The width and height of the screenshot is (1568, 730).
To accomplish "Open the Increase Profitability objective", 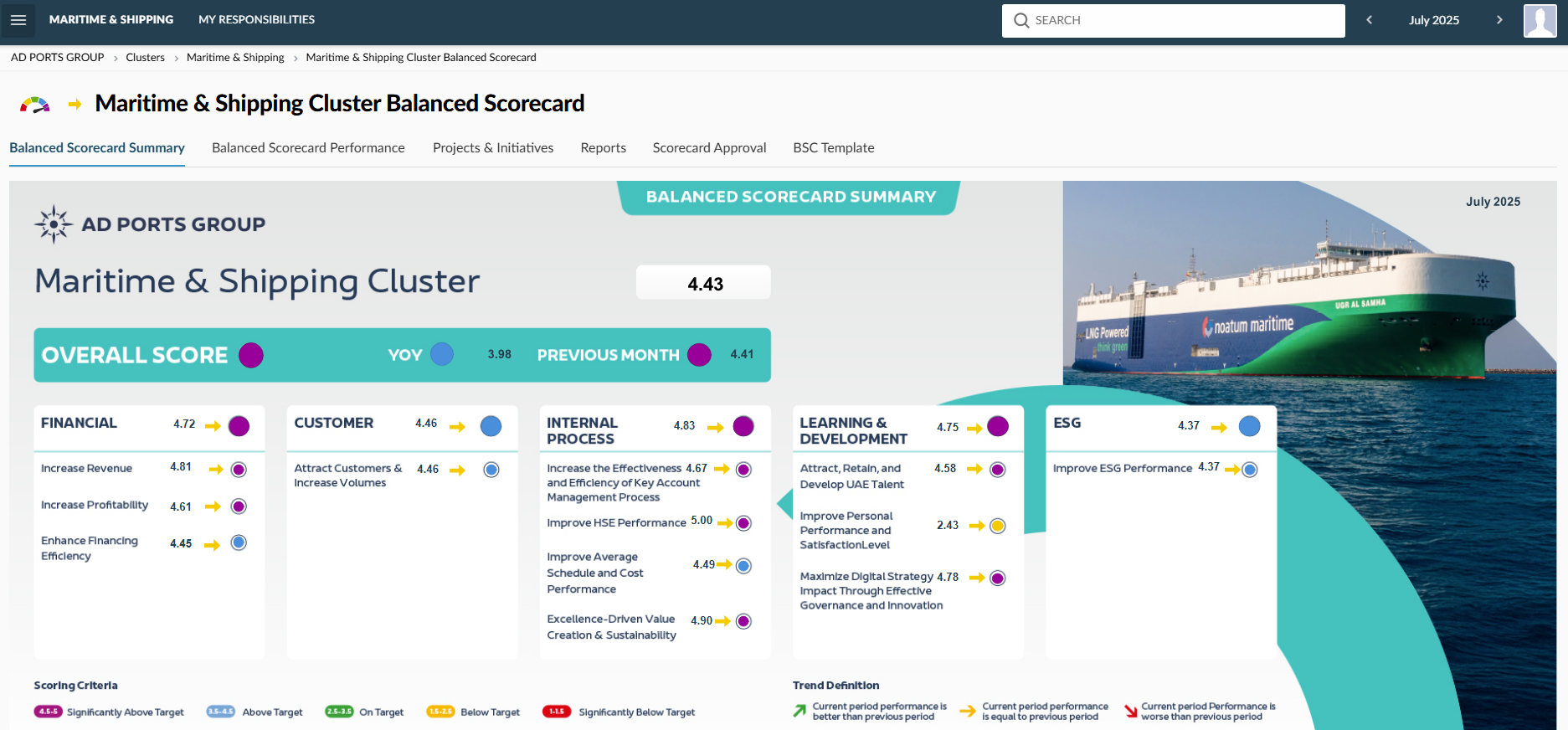I will (95, 505).
